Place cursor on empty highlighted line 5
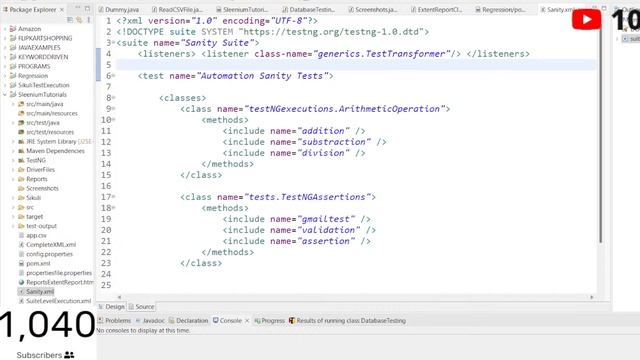640x360 pixels. click(x=356, y=64)
